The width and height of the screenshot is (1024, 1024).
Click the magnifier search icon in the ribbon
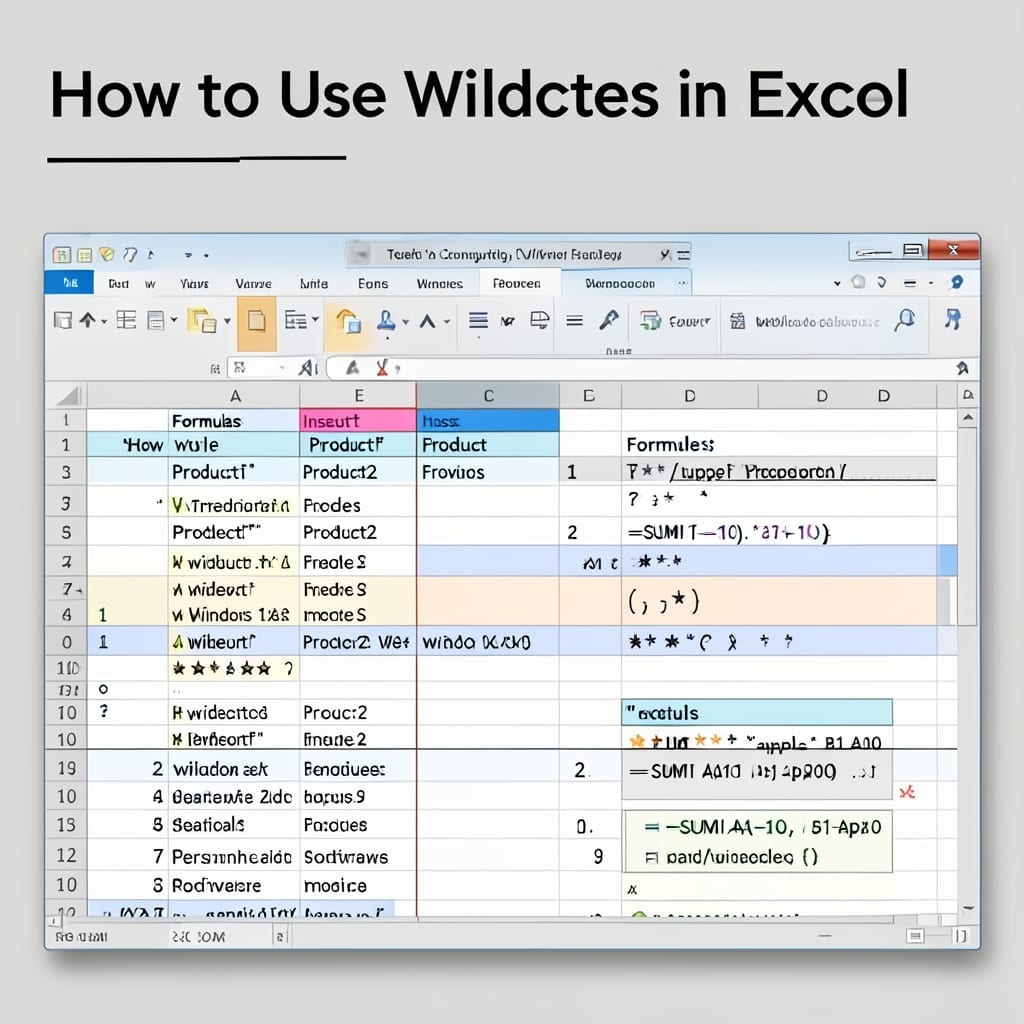point(905,320)
